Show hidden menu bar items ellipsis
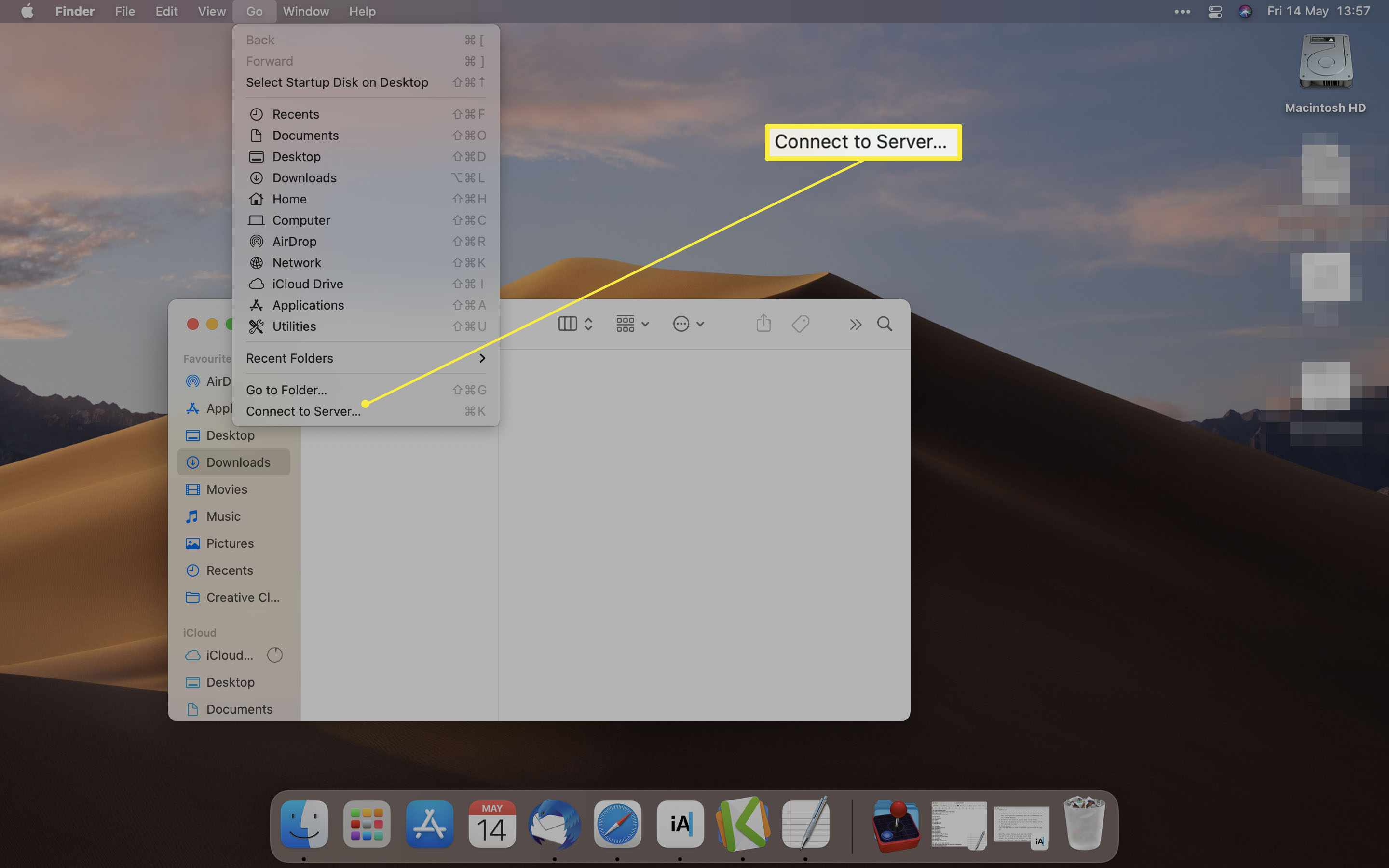Screen dimensions: 1389x868 [x=1183, y=12]
